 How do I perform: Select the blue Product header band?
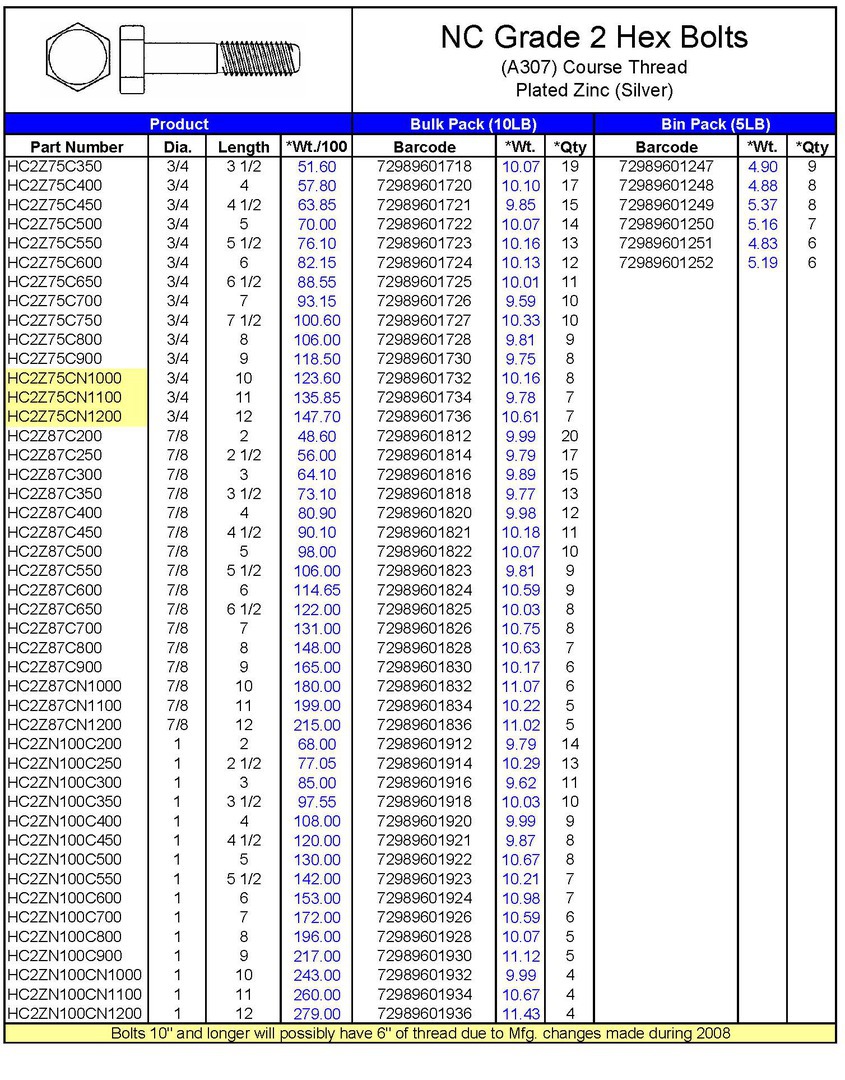(x=178, y=124)
